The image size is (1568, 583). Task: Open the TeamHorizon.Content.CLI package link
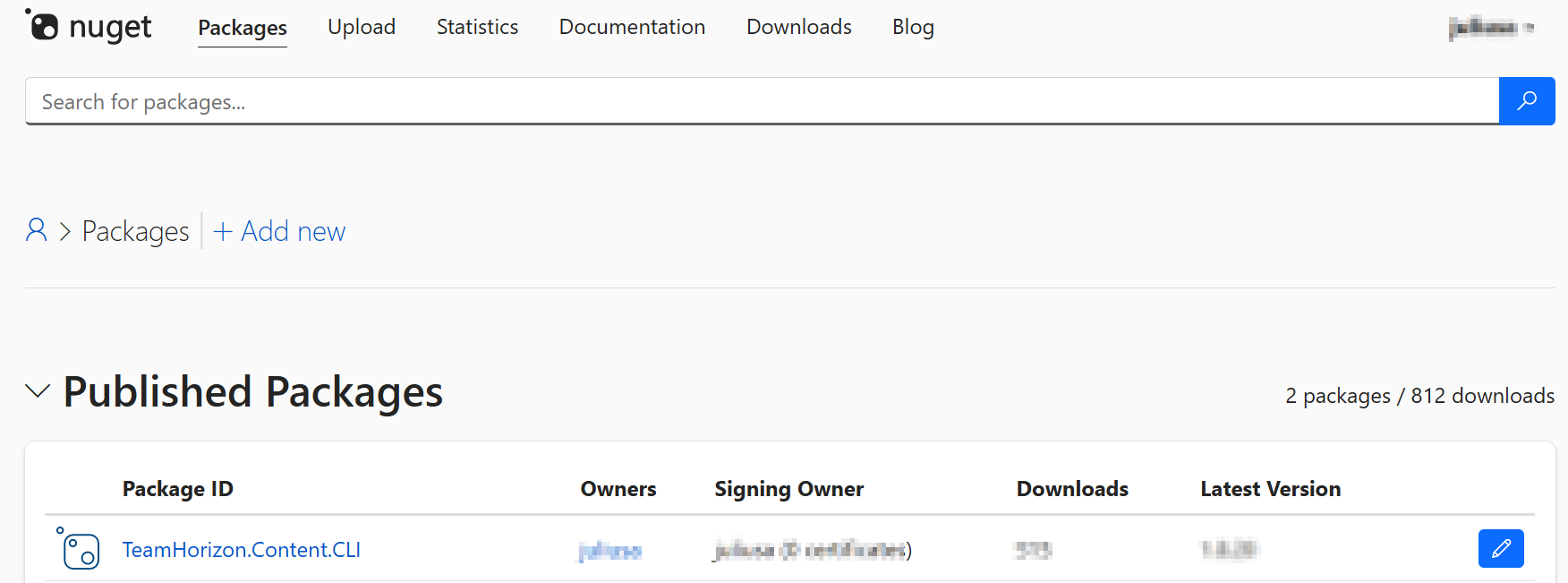(242, 550)
